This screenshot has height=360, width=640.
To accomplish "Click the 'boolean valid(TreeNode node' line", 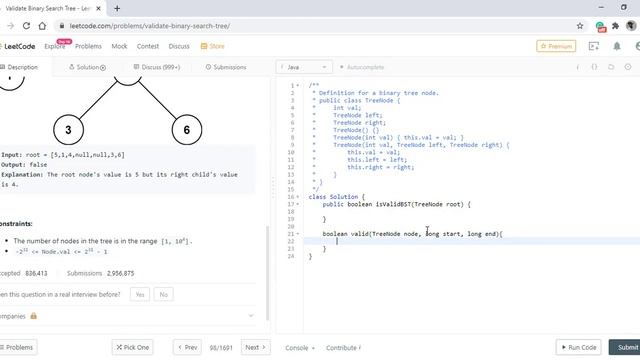I will [x=412, y=234].
